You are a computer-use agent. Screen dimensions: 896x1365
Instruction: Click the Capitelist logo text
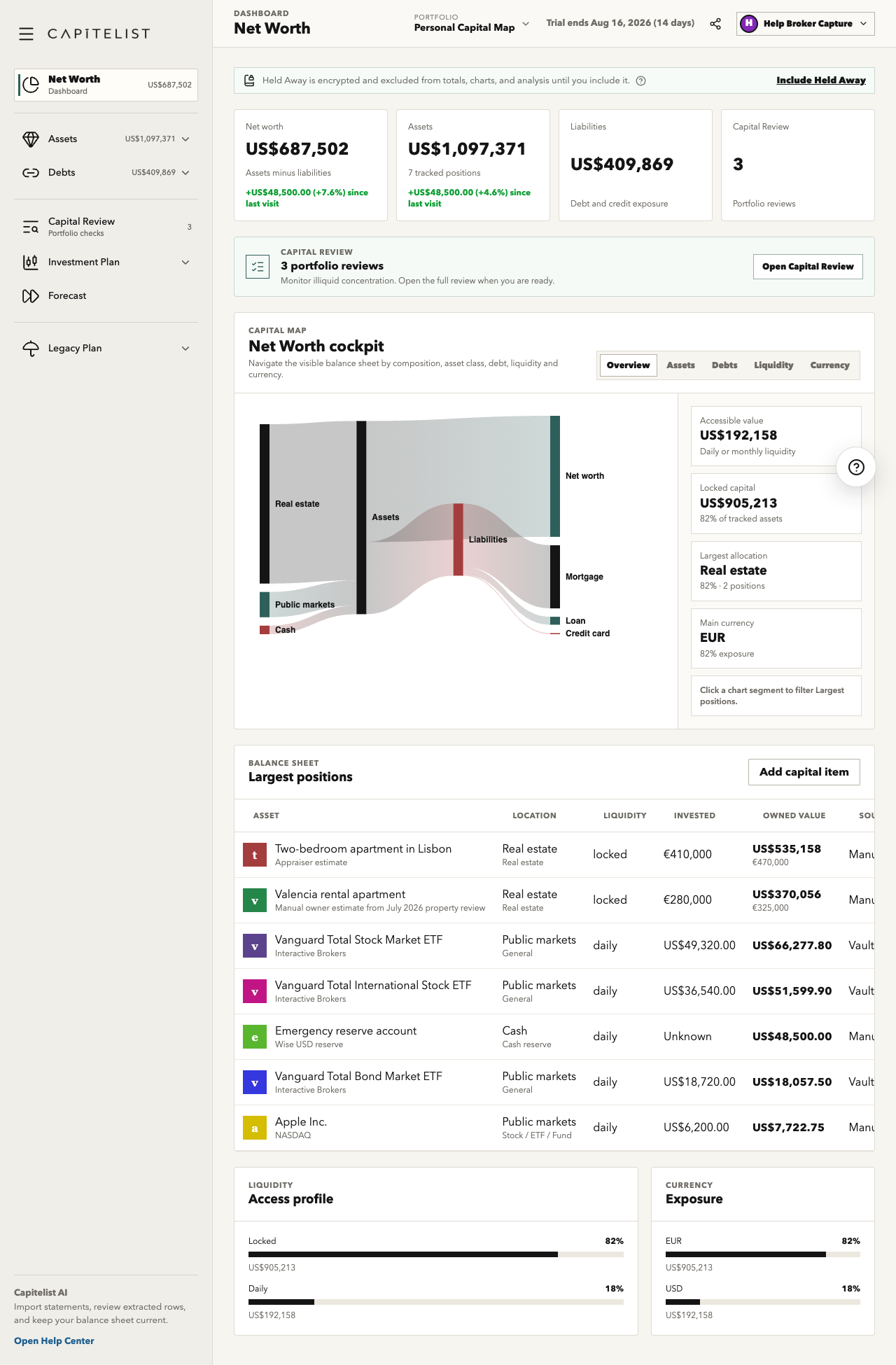(99, 34)
